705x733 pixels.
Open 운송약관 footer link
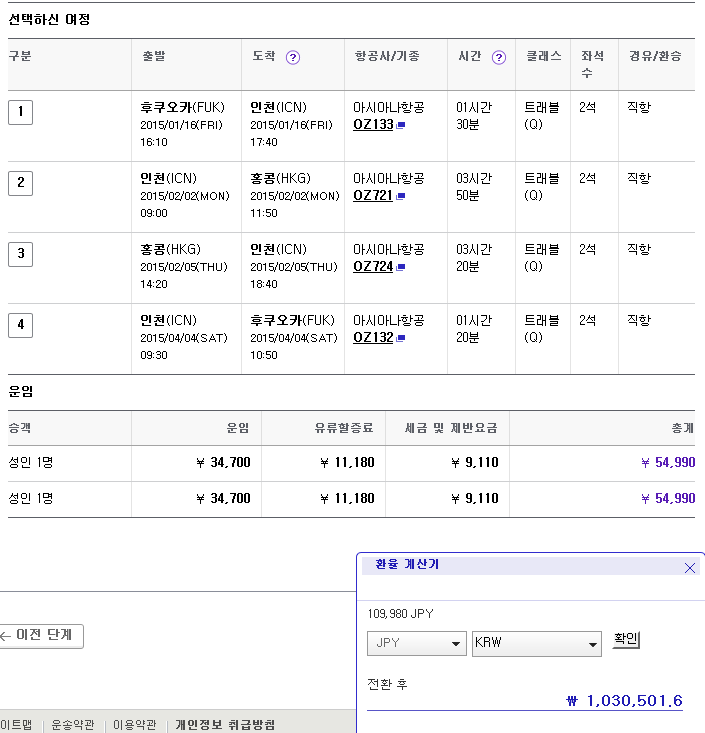[73, 725]
